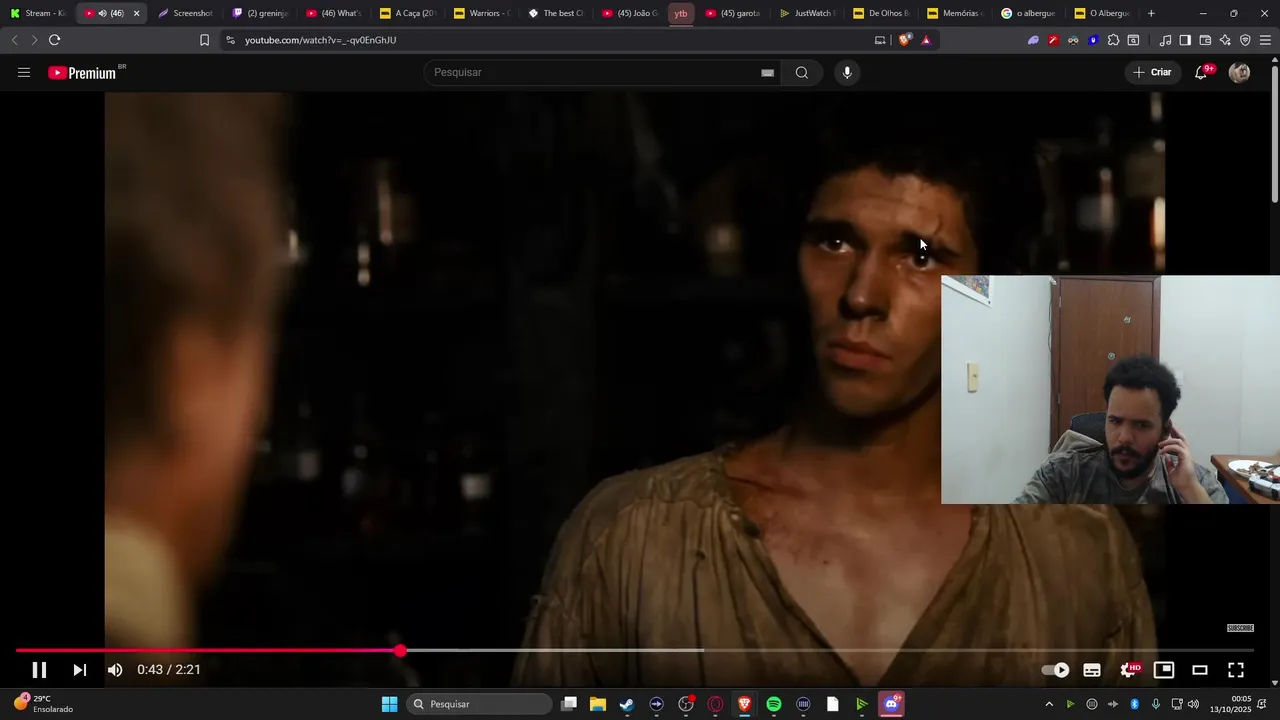Seek to the buffered section of the timeline
The height and width of the screenshot is (720, 1280).
pyautogui.click(x=555, y=651)
